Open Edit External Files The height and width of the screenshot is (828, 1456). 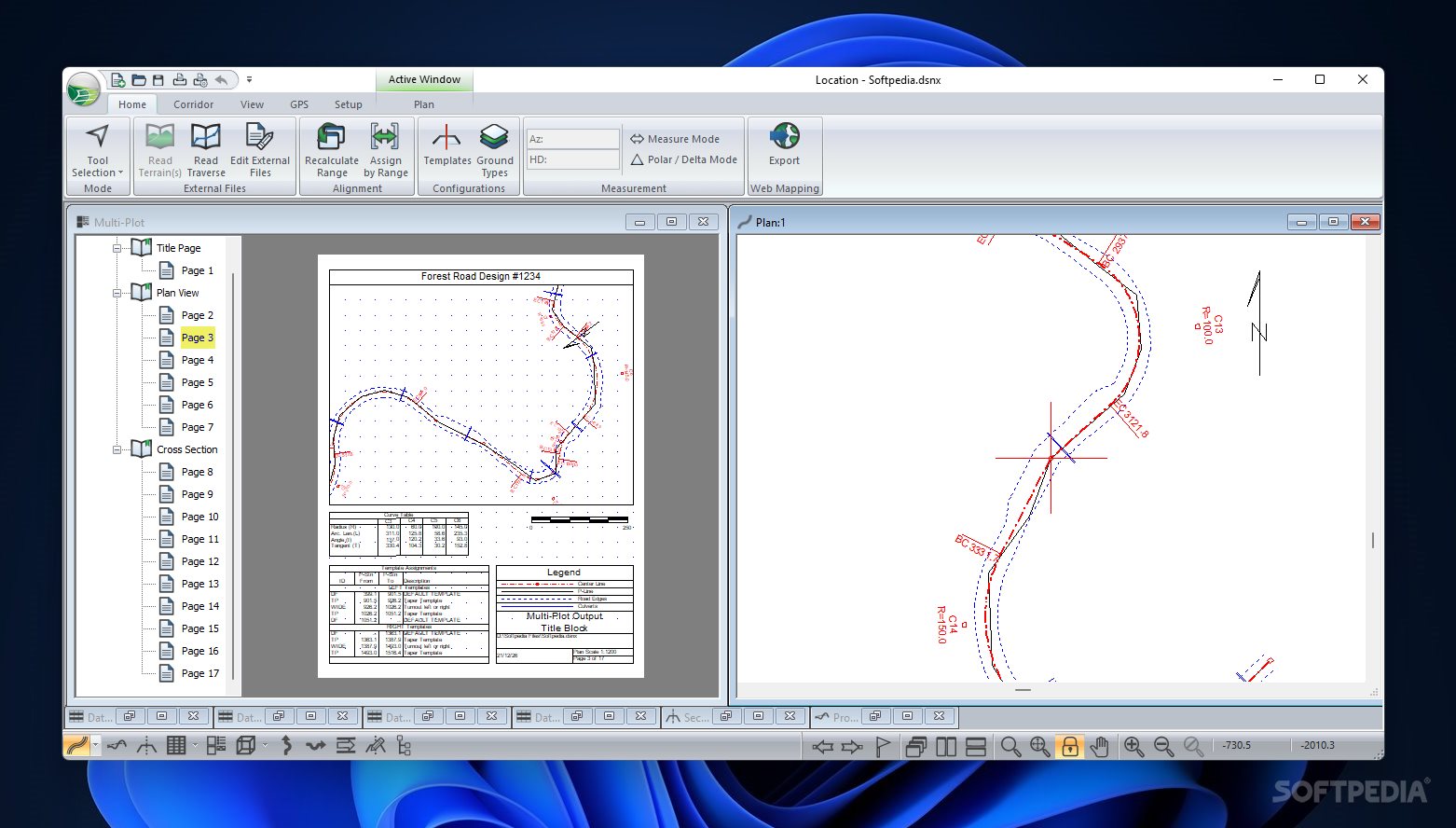(260, 150)
